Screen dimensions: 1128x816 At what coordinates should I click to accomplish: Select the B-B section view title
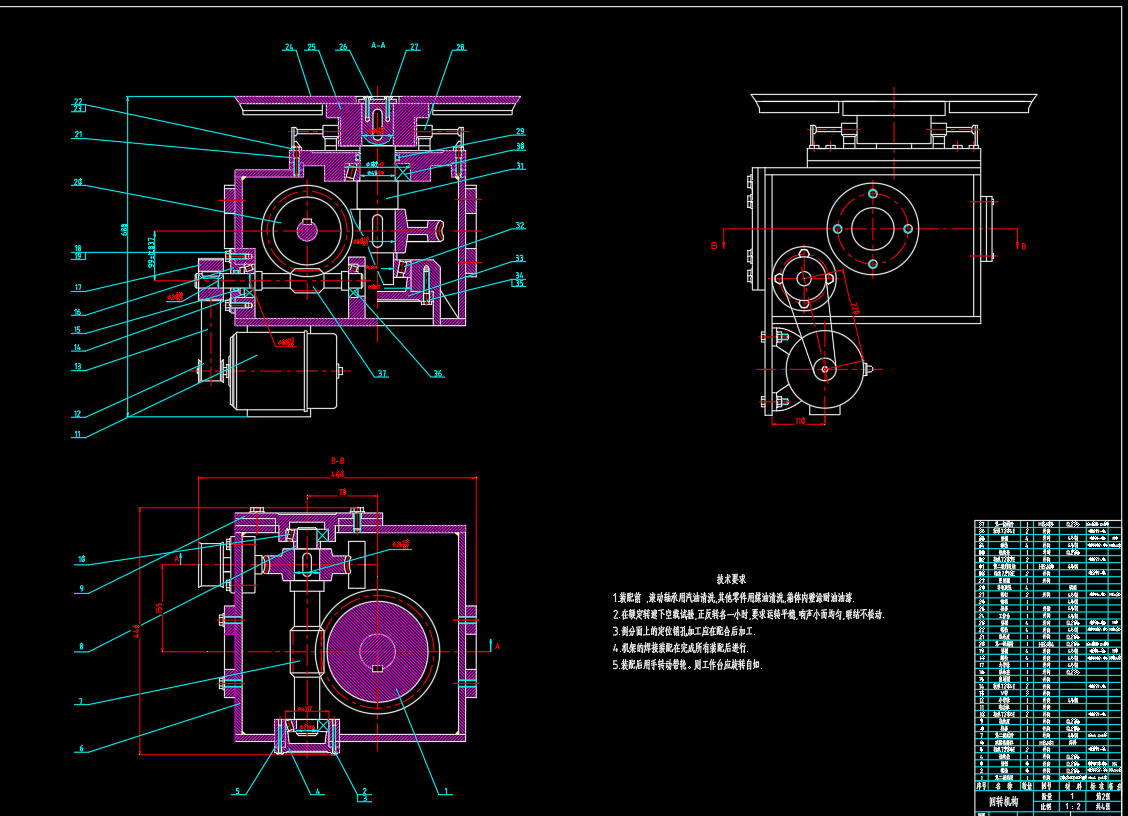pyautogui.click(x=337, y=461)
